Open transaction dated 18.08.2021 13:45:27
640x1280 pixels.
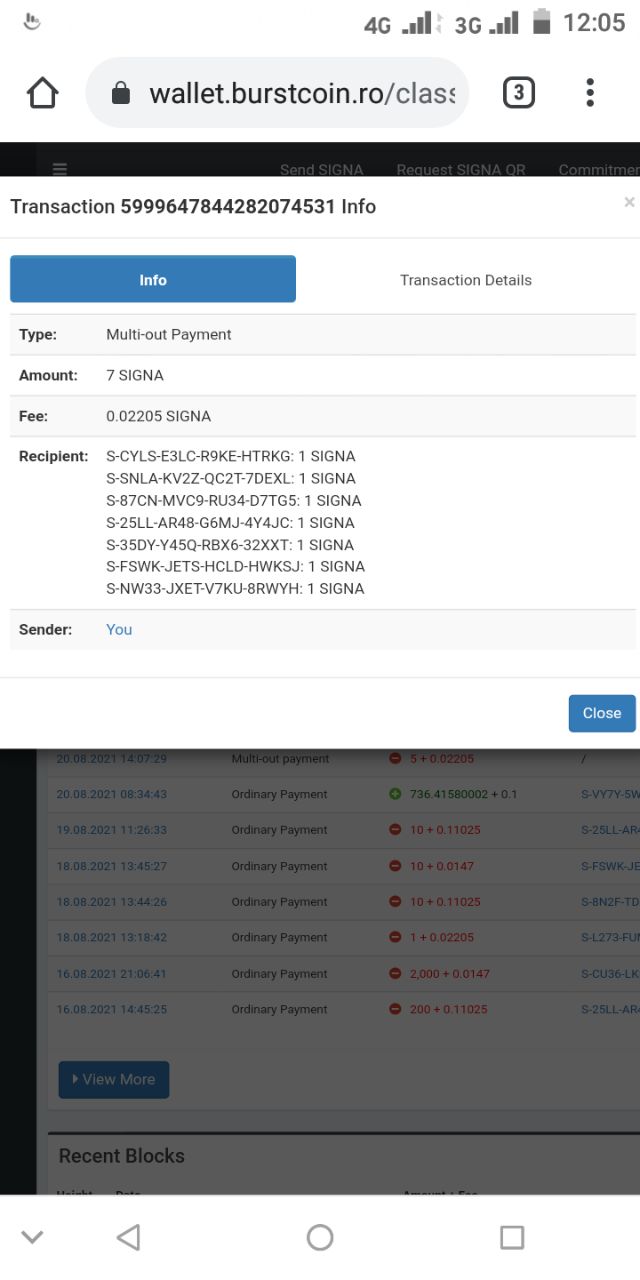112,866
